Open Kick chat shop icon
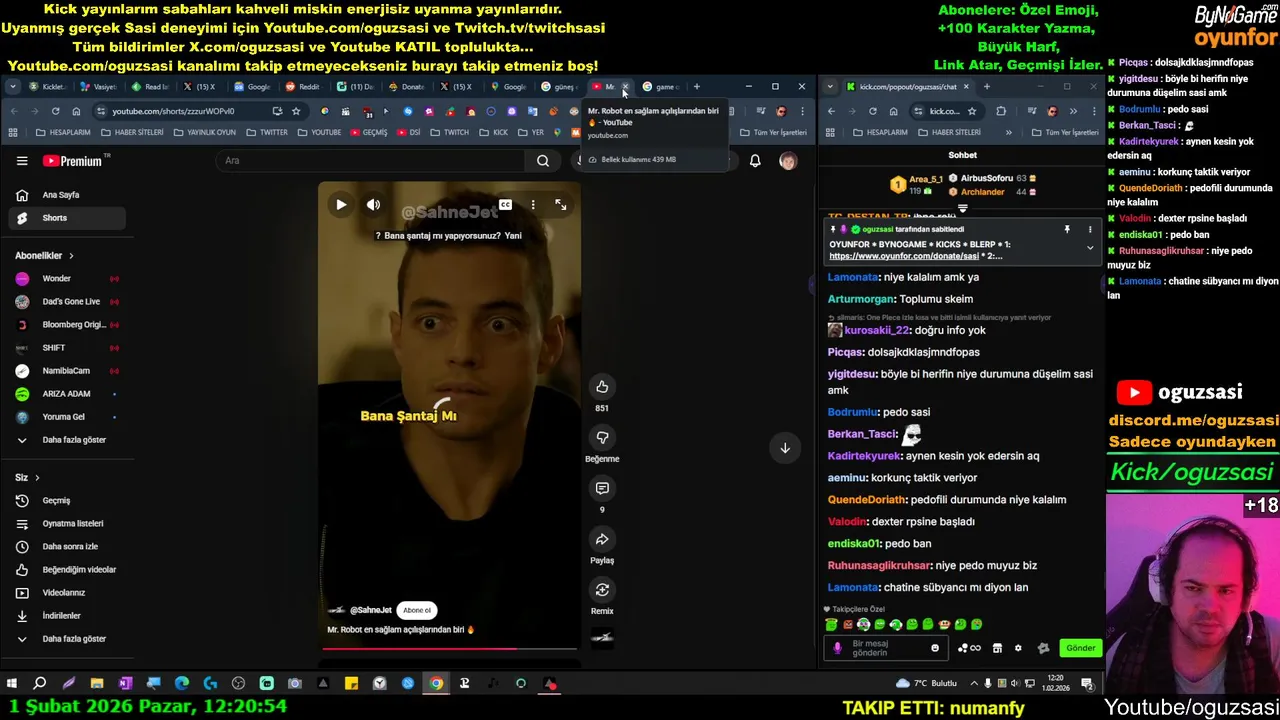Screen dimensions: 1280x720 point(997,648)
